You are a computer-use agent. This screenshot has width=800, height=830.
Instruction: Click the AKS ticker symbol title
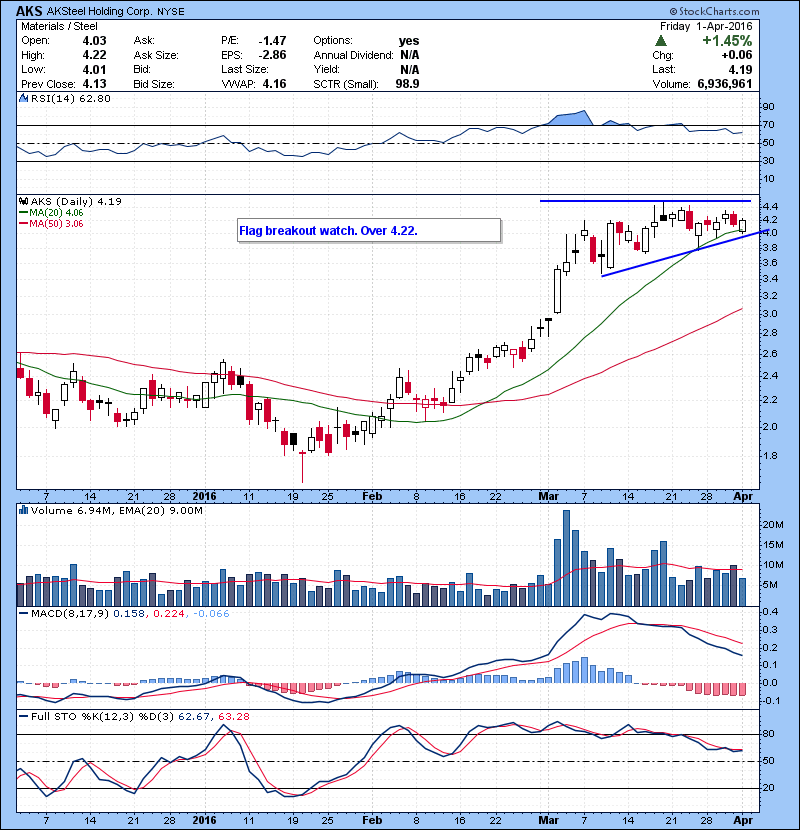(29, 11)
